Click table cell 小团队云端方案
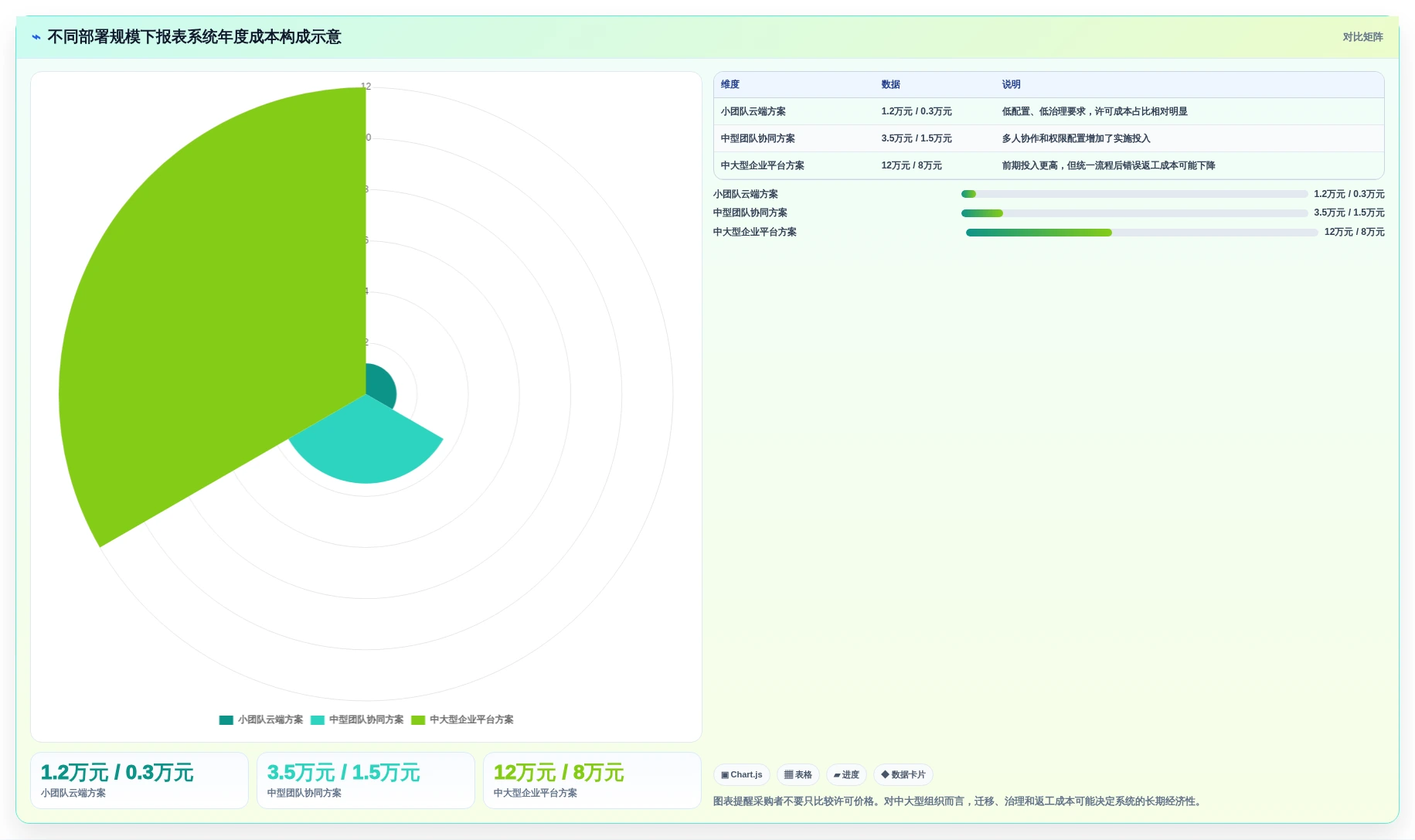1415x840 pixels. pos(753,112)
